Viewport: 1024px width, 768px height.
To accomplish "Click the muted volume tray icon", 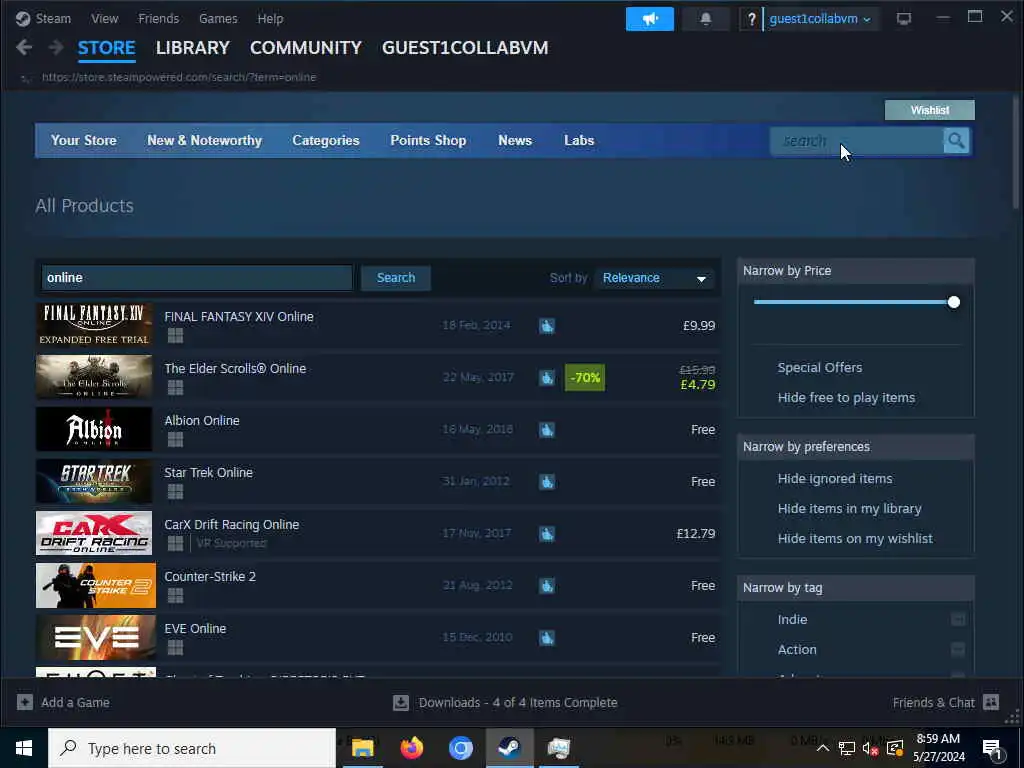I will coord(870,748).
